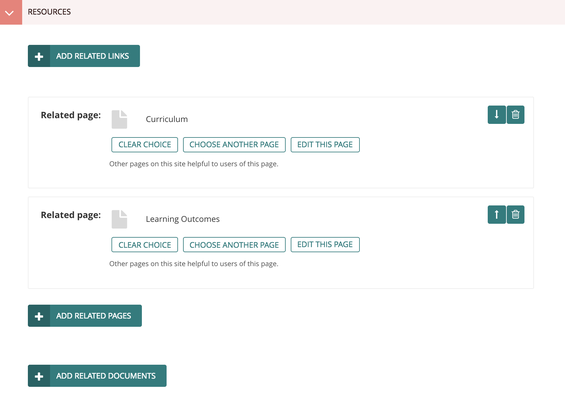The height and width of the screenshot is (402, 565).
Task: Delete the Learning Outcomes related page
Action: click(516, 215)
